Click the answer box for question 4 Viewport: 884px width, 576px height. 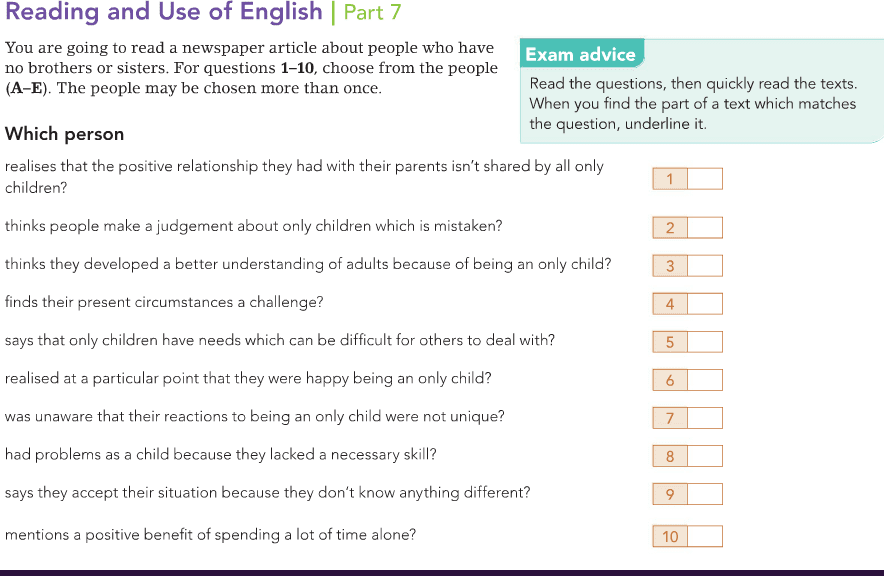[x=704, y=303]
